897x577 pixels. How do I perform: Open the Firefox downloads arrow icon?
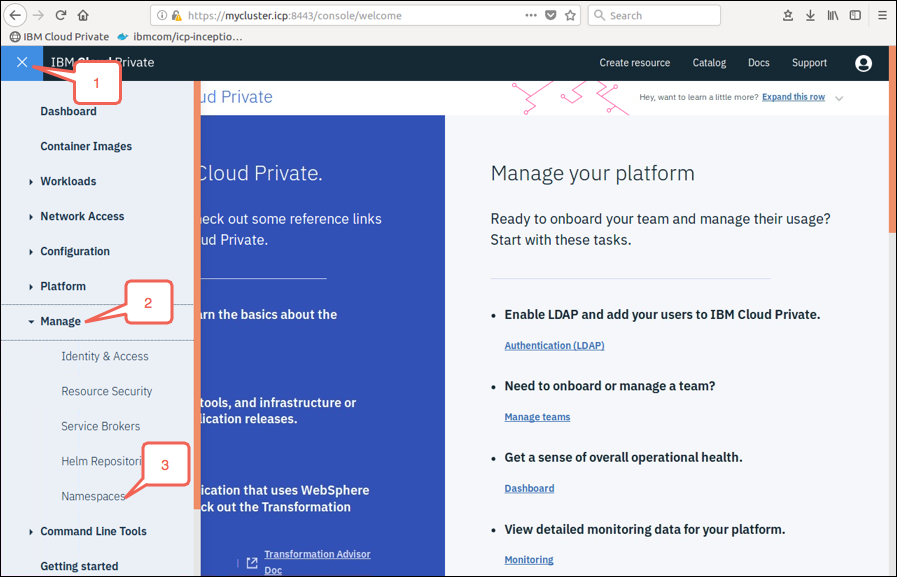pos(810,15)
